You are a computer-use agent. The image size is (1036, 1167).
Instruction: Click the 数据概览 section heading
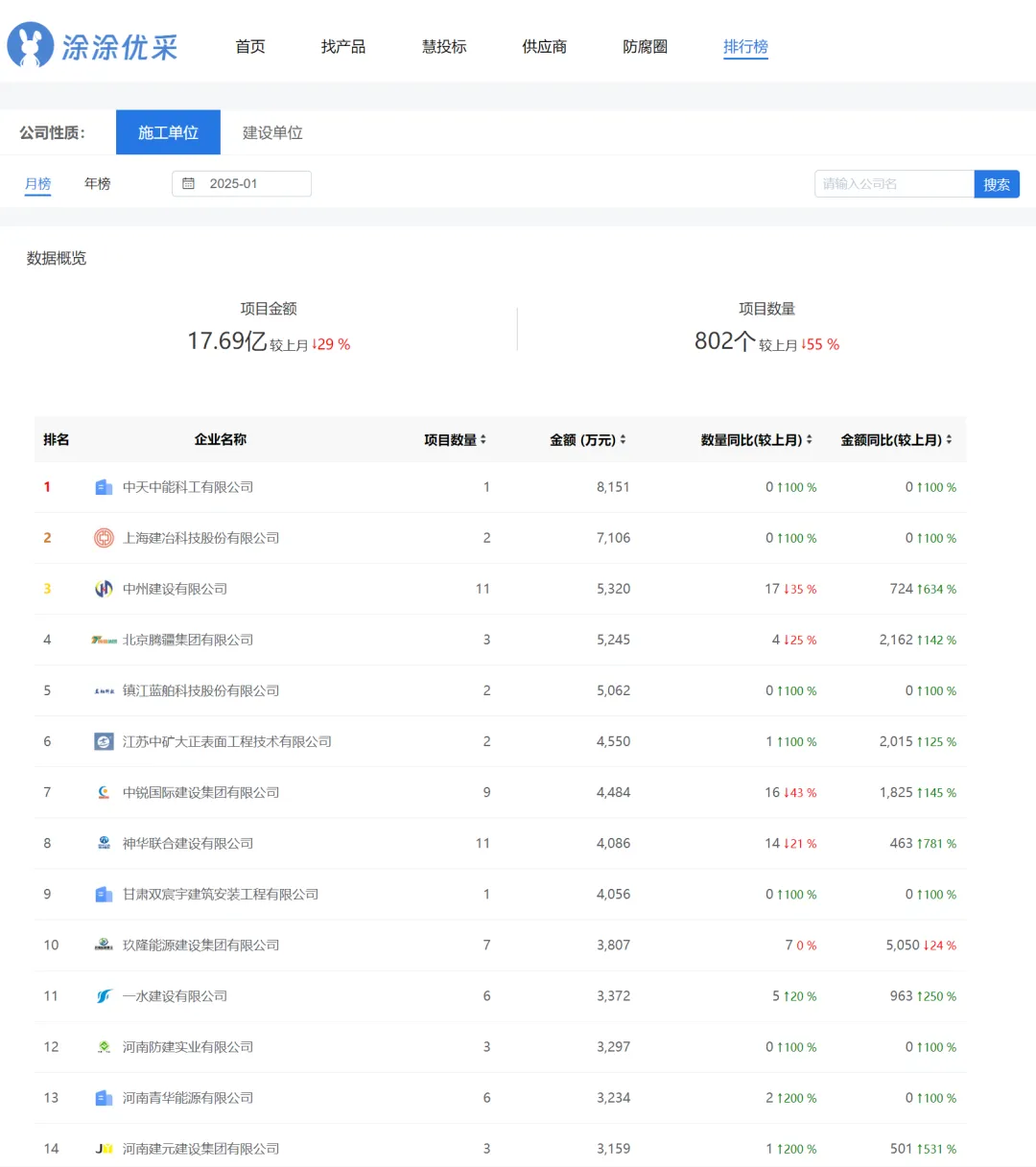[57, 258]
